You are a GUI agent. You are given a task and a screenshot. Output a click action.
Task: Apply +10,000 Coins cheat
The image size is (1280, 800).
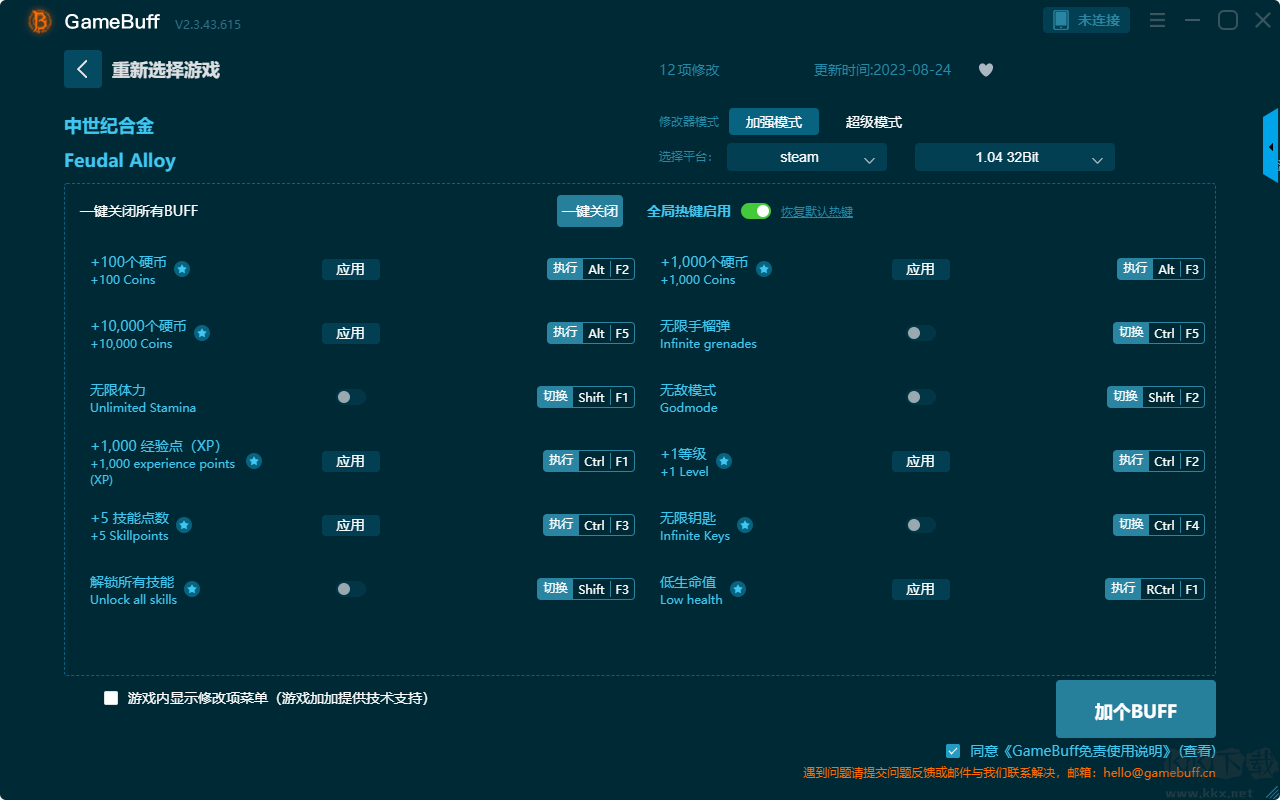pyautogui.click(x=351, y=333)
